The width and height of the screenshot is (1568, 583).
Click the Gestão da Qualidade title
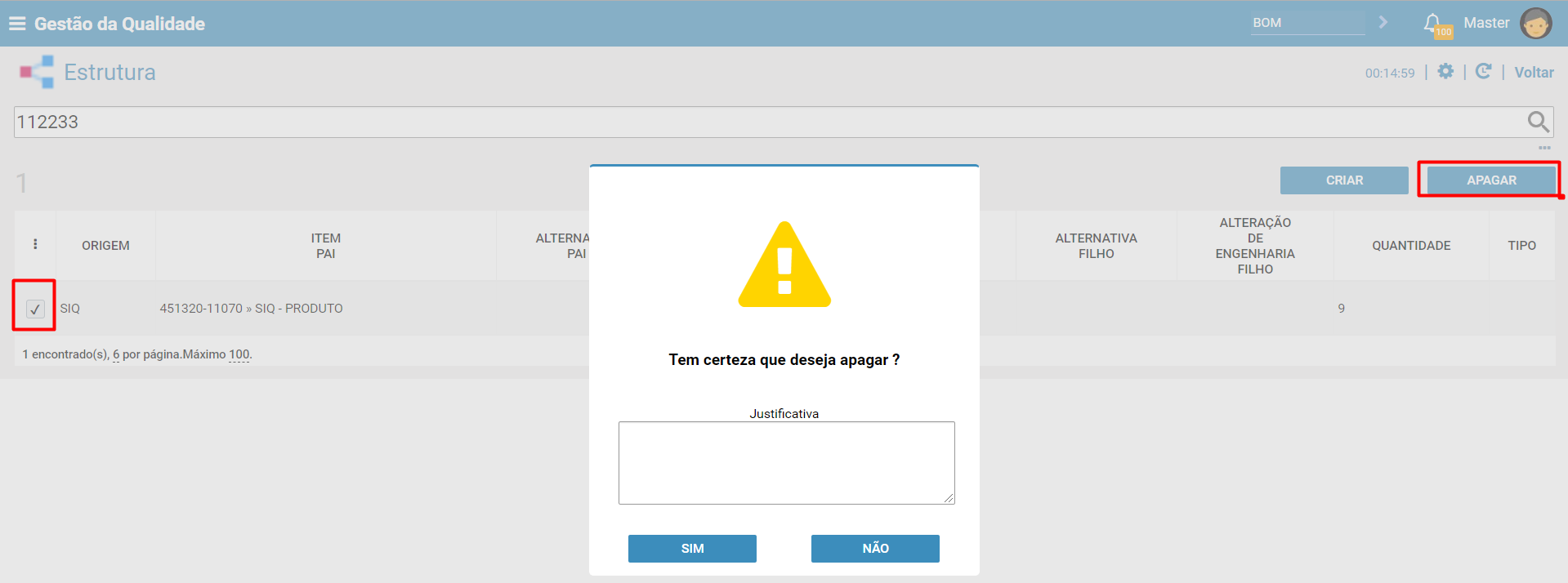tap(119, 24)
